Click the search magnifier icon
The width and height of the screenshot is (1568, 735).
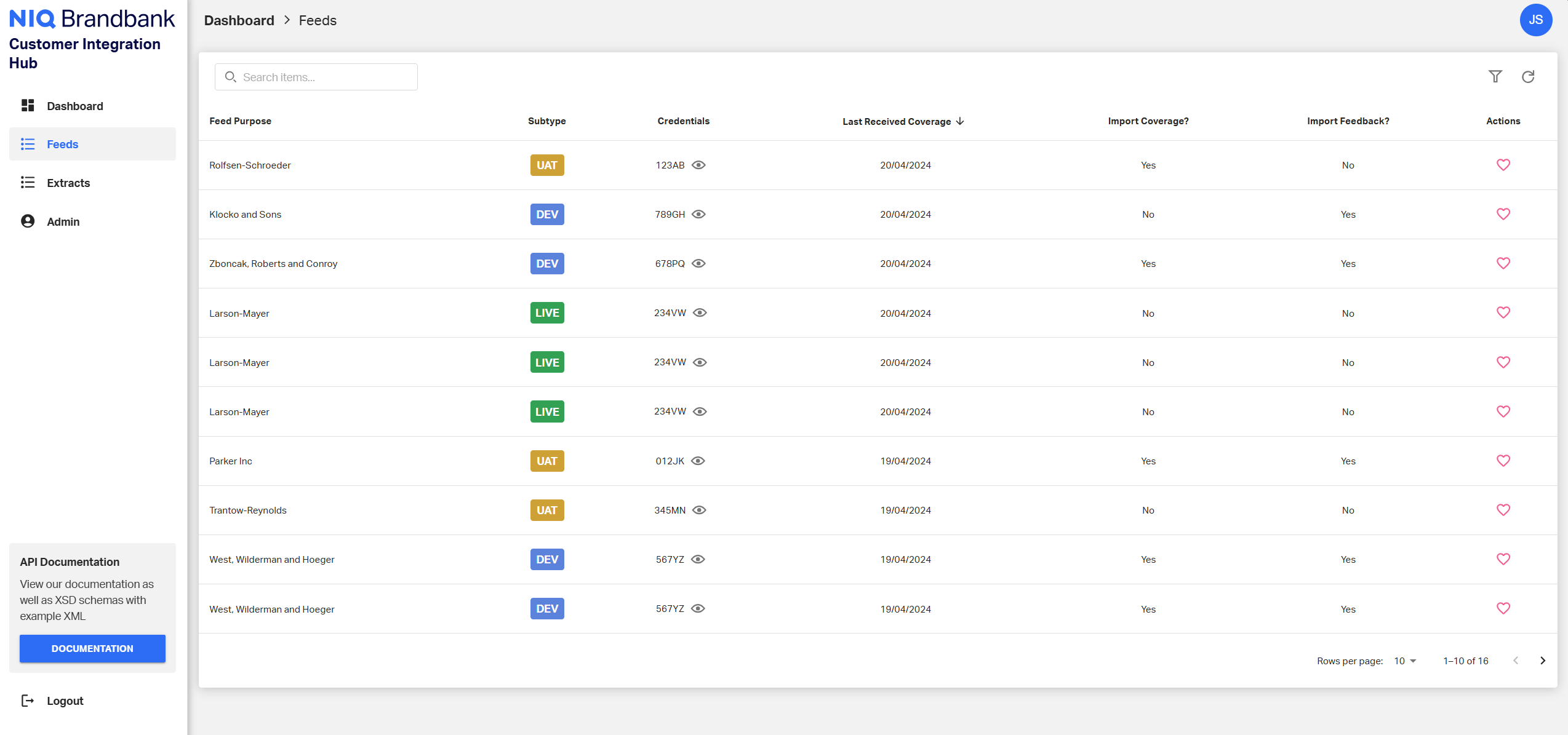pos(231,77)
